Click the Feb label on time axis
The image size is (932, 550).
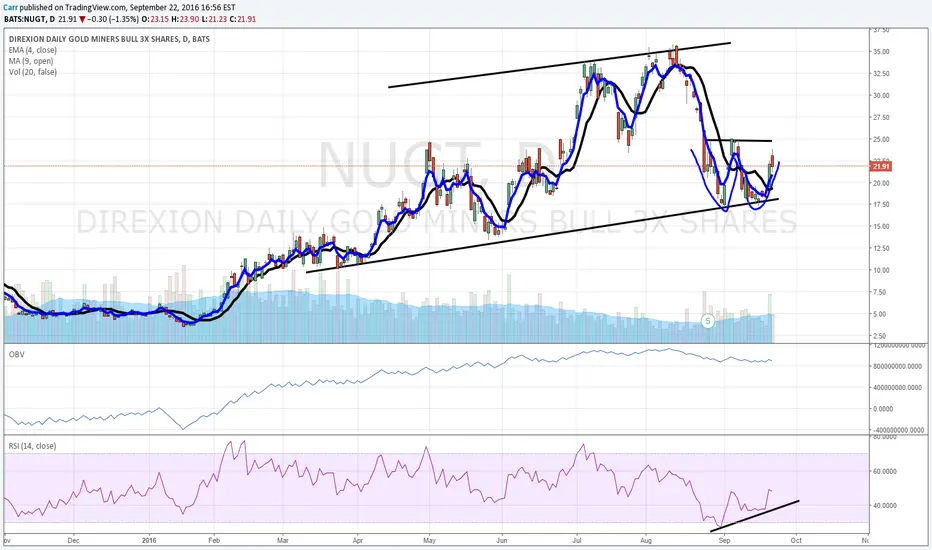coord(215,541)
